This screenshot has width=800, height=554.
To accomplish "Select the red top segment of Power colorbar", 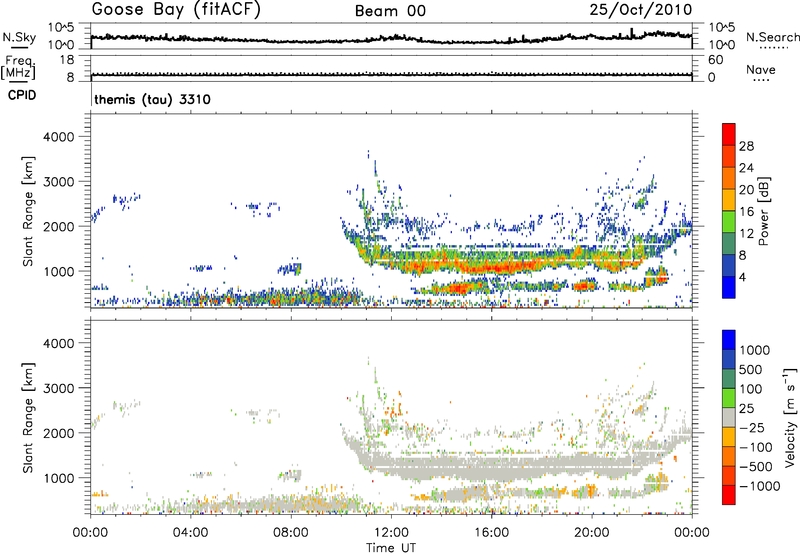I will pos(729,135).
